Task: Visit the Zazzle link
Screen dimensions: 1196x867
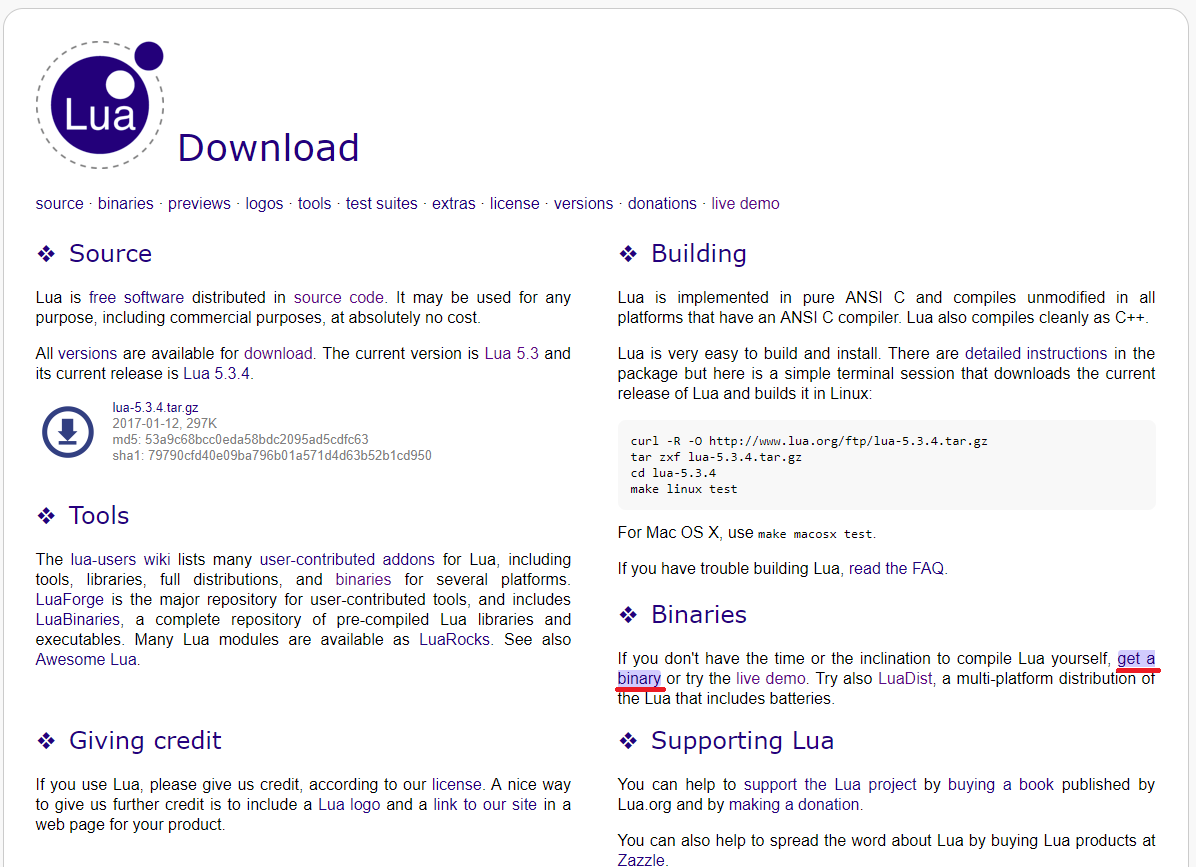Action: [x=641, y=859]
